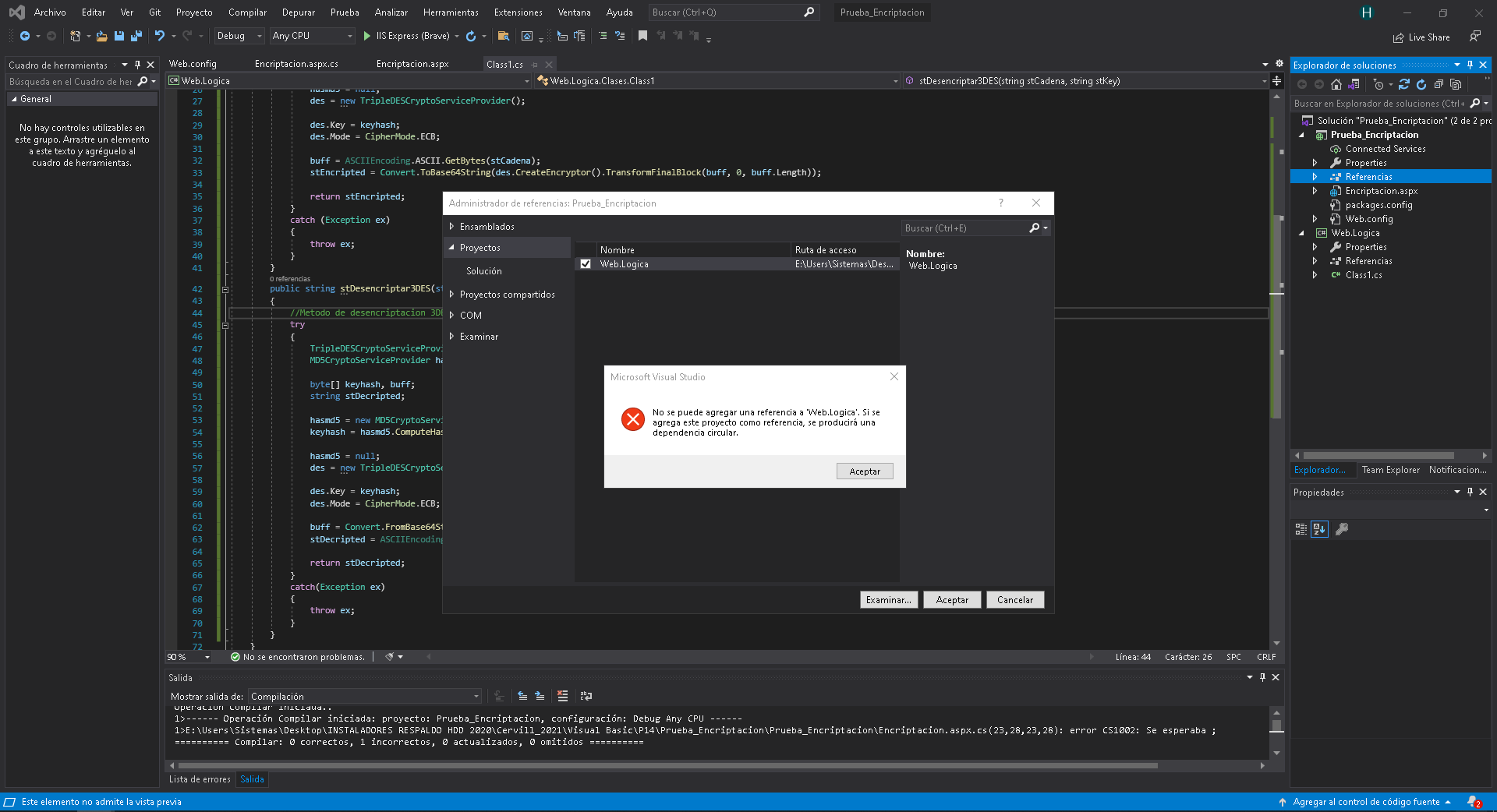This screenshot has width=1497, height=812.
Task: Click the broom code cleanup icon
Action: click(389, 657)
